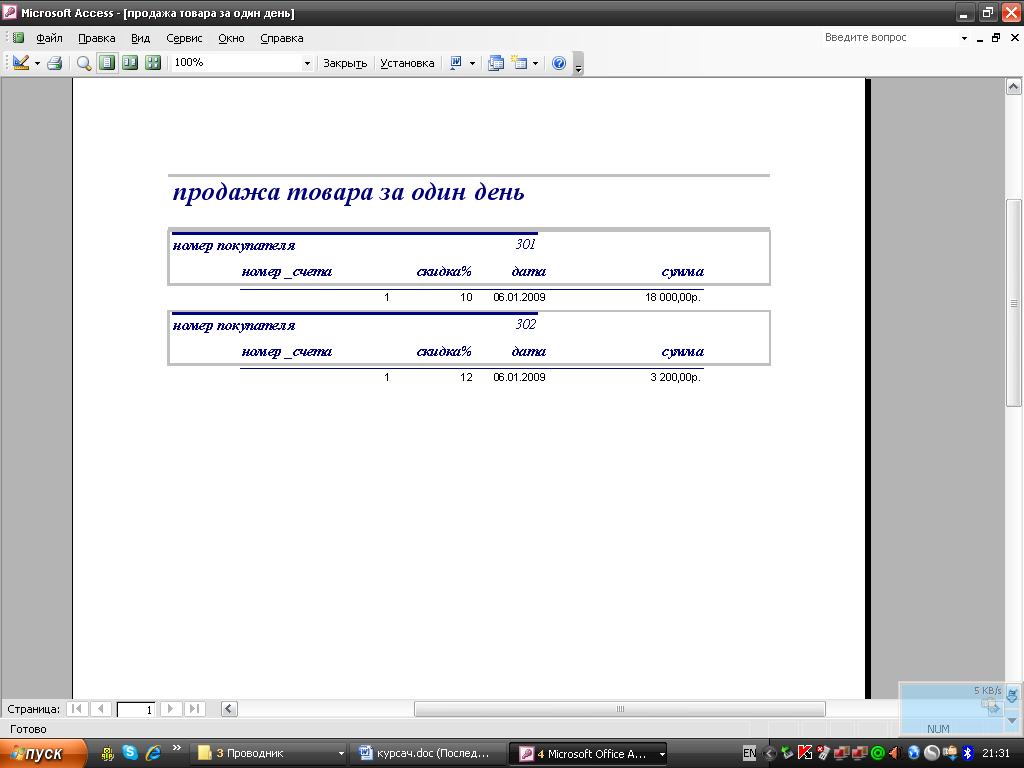Open the Справка menu
This screenshot has height=768, width=1024.
(281, 38)
